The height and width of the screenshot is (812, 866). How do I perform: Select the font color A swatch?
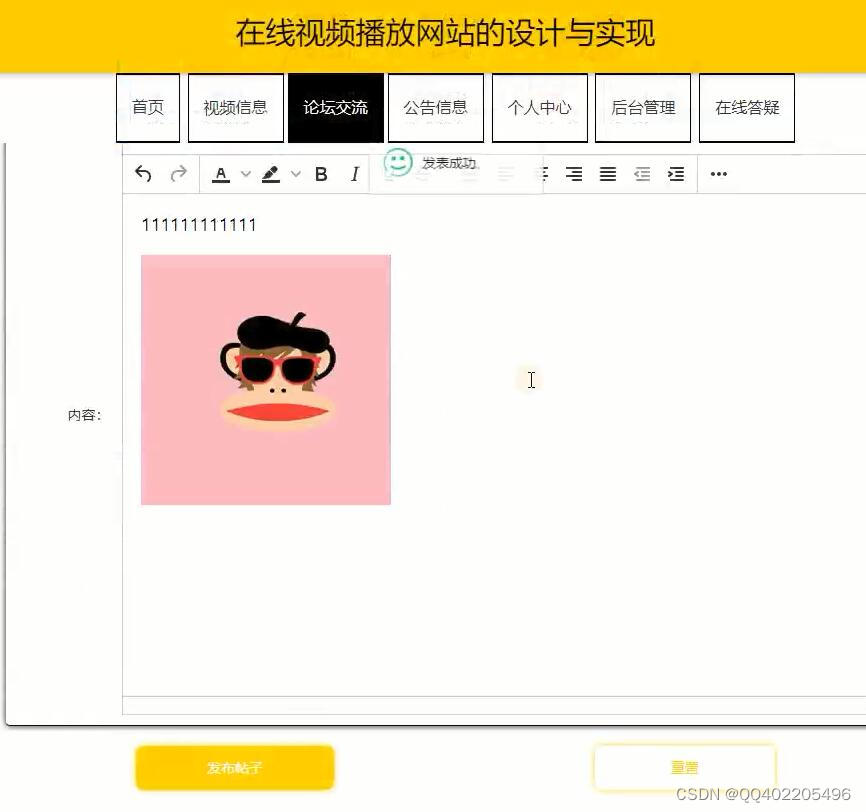220,174
